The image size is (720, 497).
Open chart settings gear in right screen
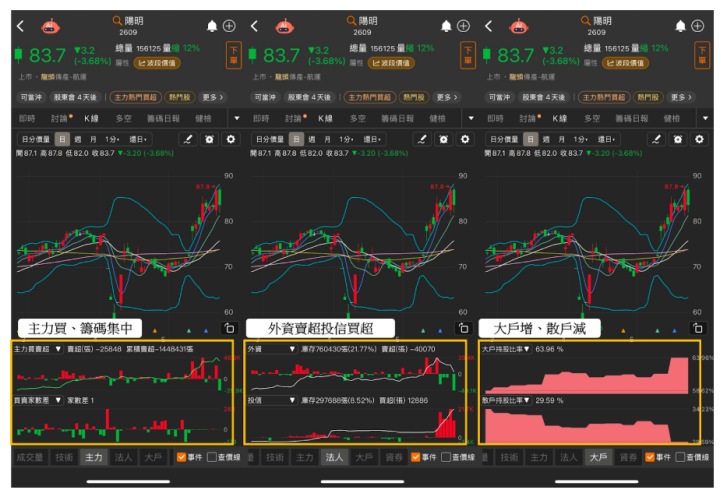click(699, 139)
